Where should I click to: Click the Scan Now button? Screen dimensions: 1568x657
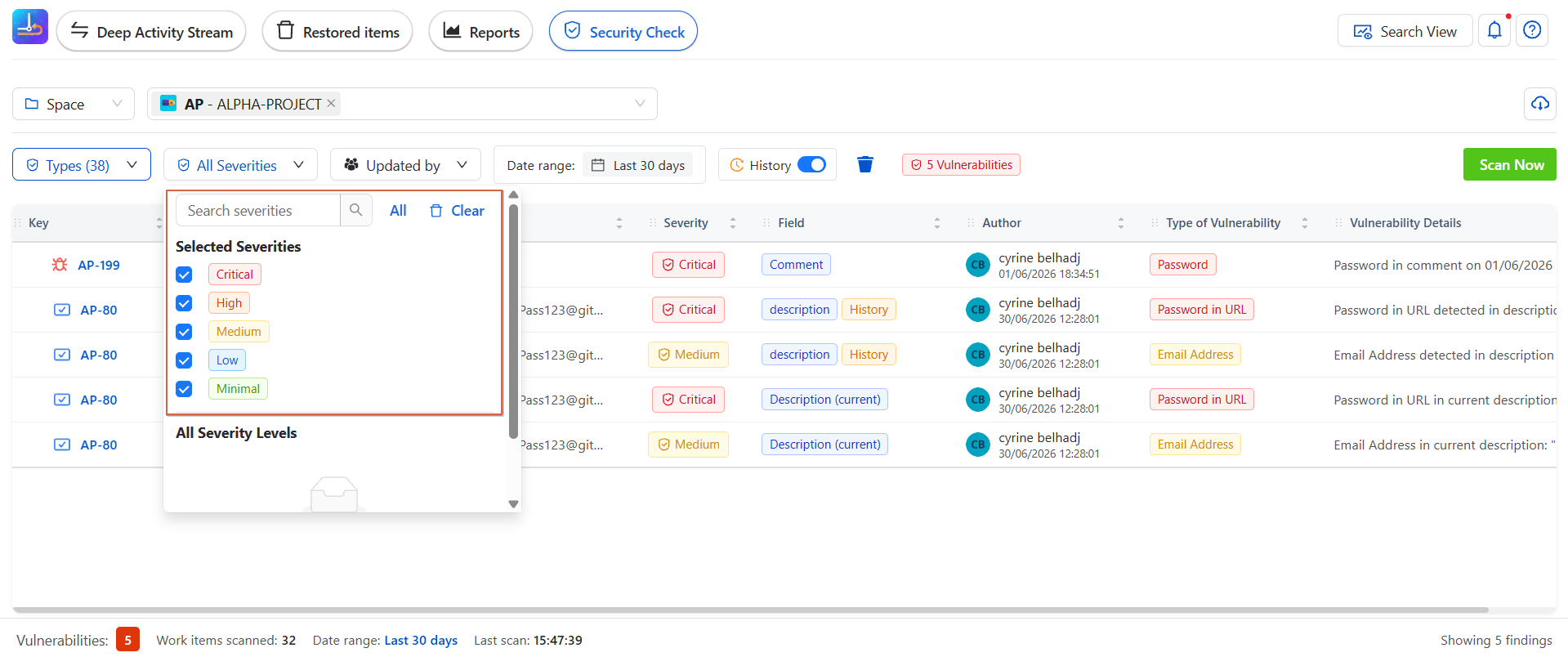[x=1510, y=164]
